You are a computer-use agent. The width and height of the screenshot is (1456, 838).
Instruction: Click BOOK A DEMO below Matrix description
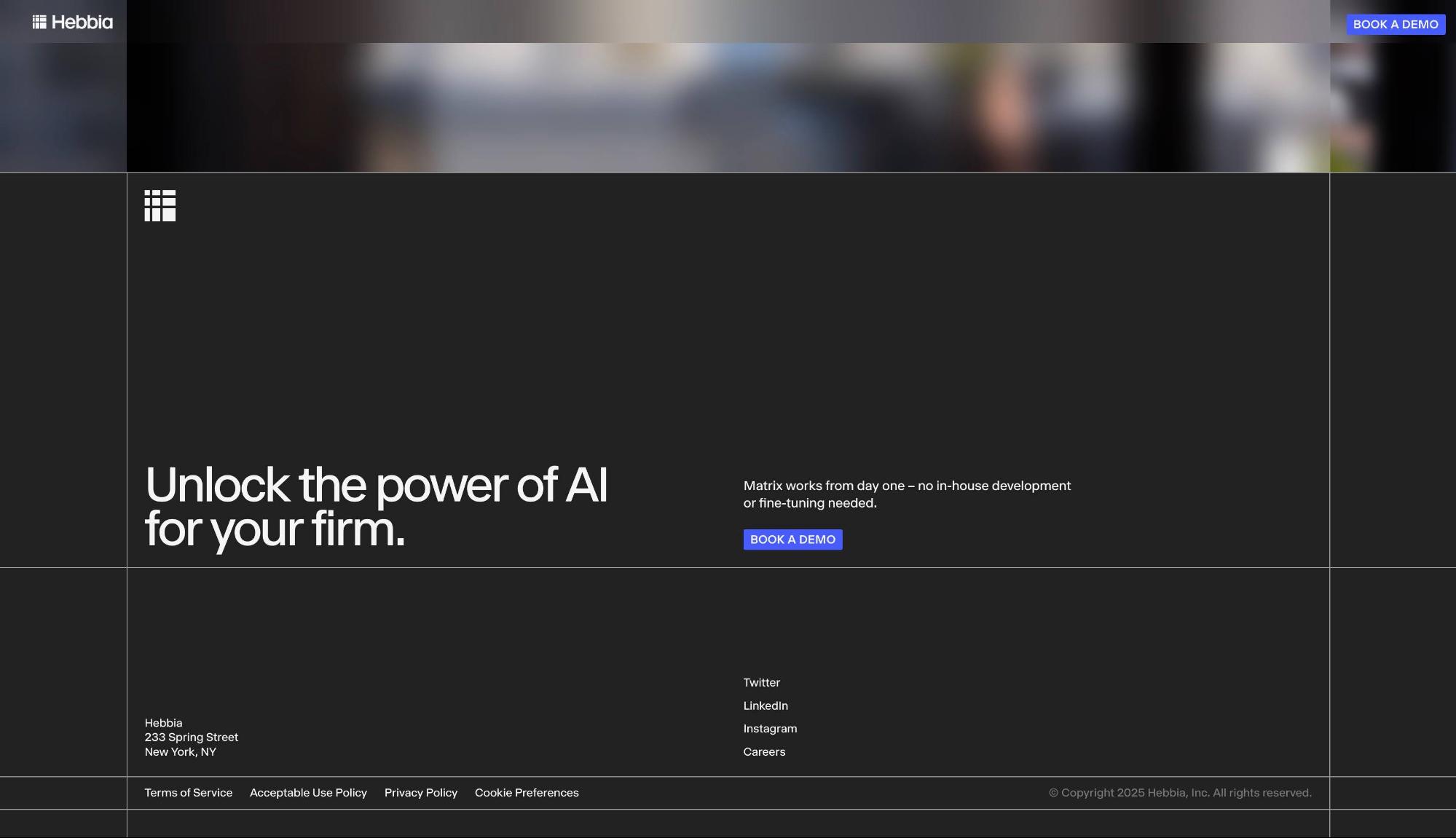pos(792,539)
